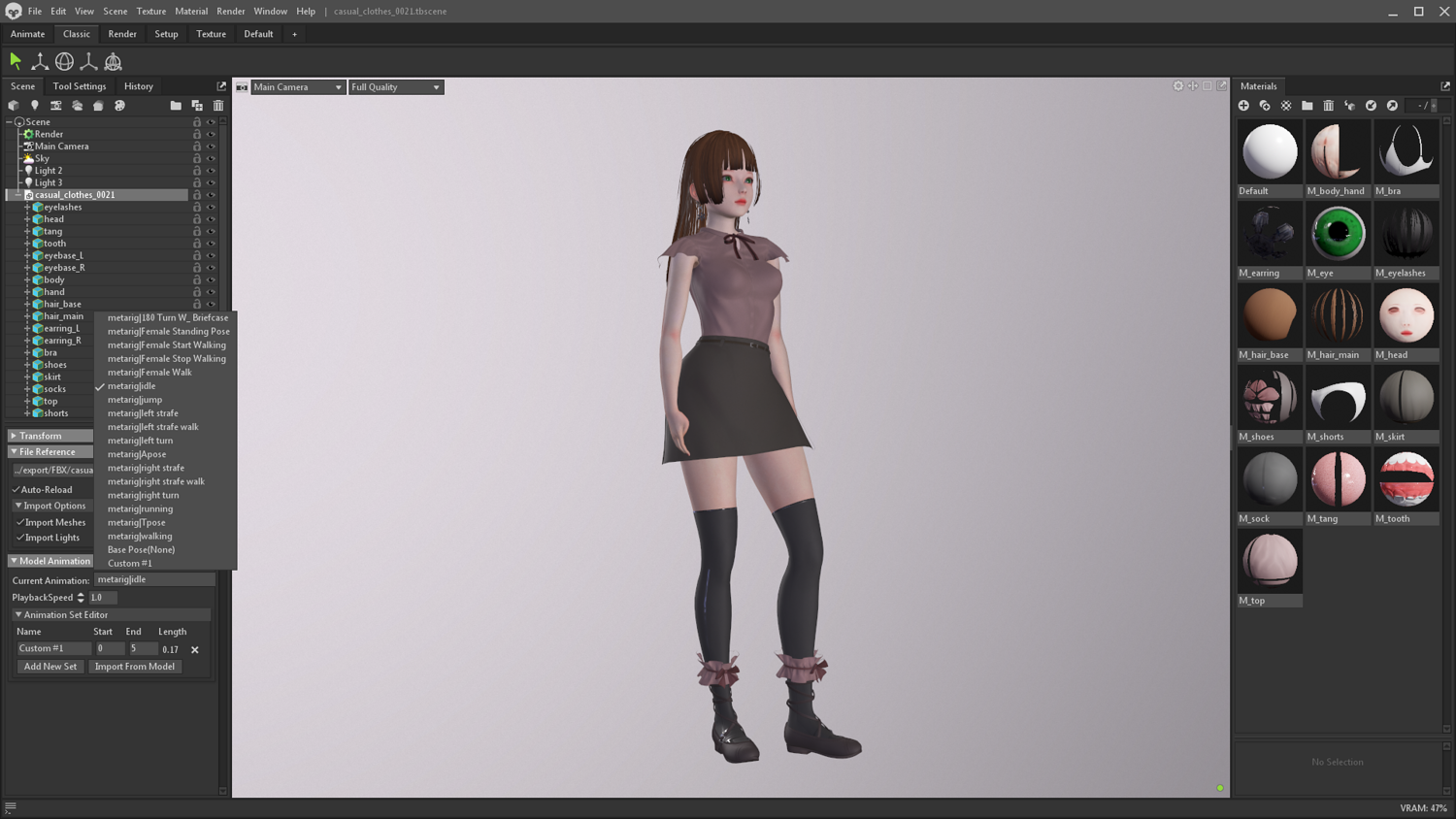Viewport: 1456px width, 819px height.
Task: Select the M_tooth material swatch
Action: pos(1406,486)
